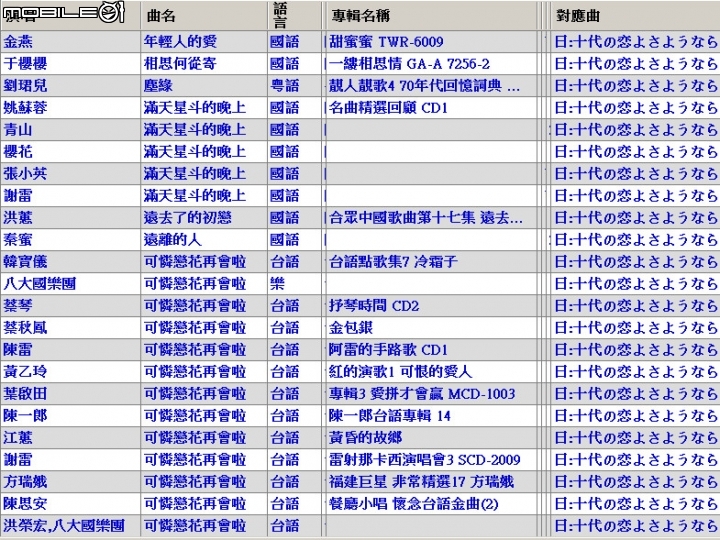
Task: Select artist 張小英
Action: click(25, 174)
